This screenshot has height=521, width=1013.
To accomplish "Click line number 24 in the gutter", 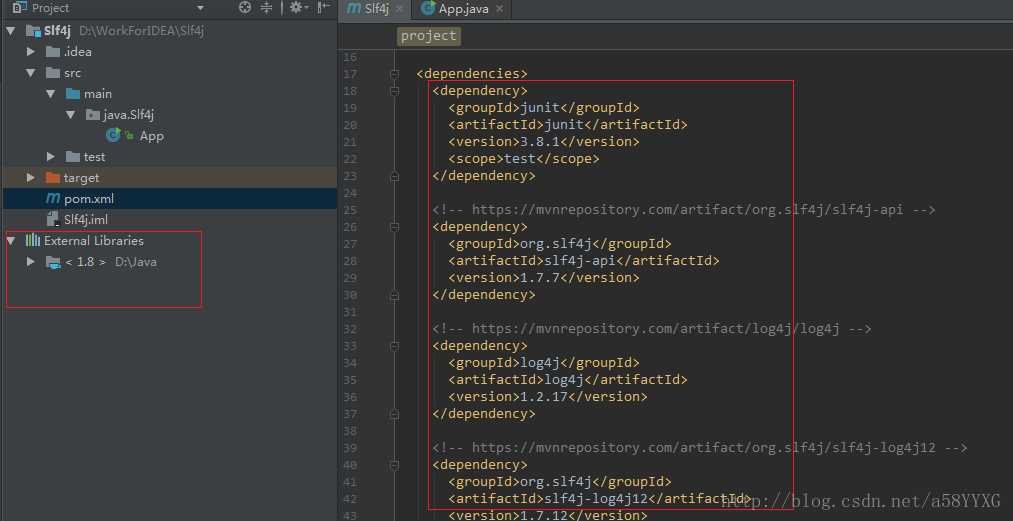I will 350,193.
